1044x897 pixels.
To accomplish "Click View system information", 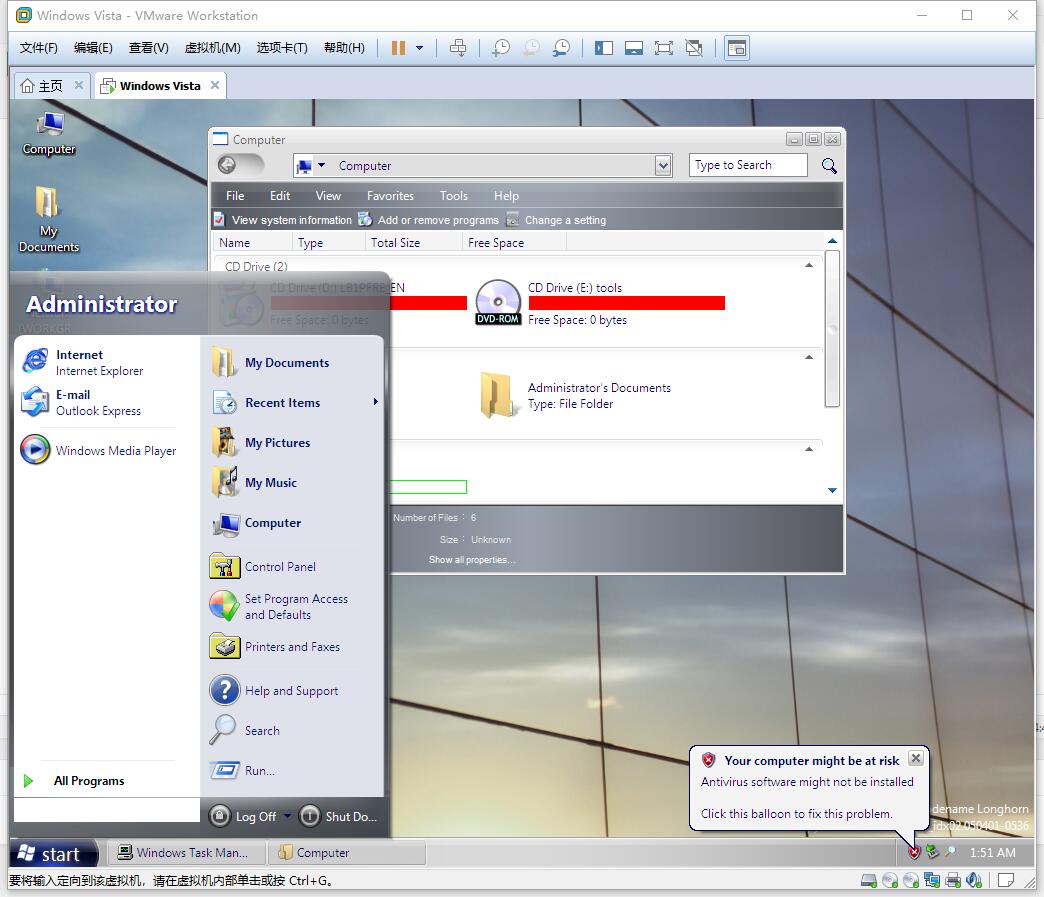I will (x=282, y=220).
